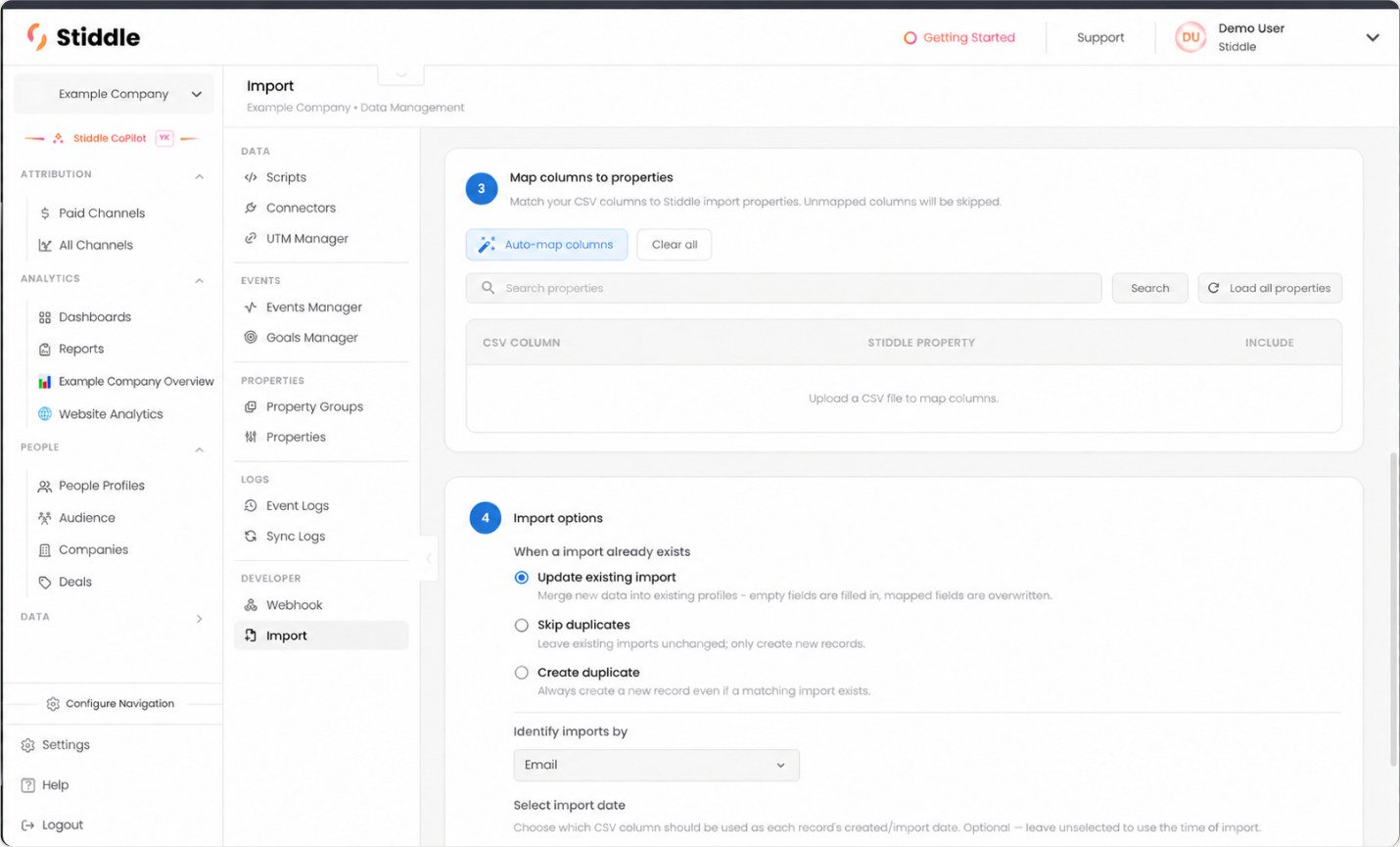1400x847 pixels.
Task: Select the Create duplicate radio button
Action: click(522, 673)
